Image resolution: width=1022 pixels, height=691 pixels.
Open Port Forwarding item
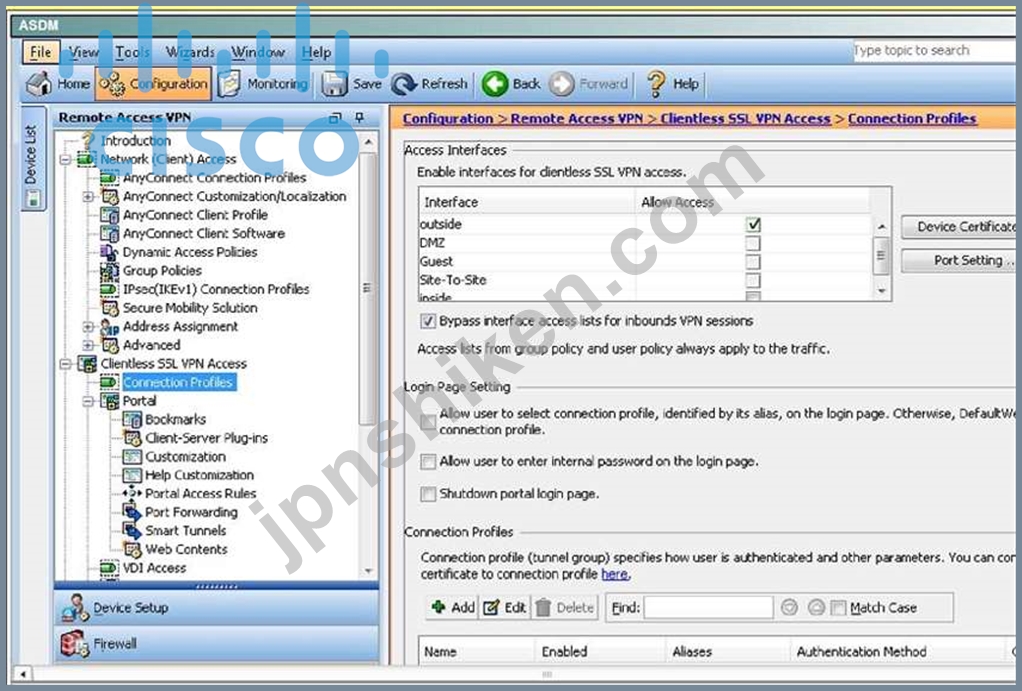[x=191, y=512]
